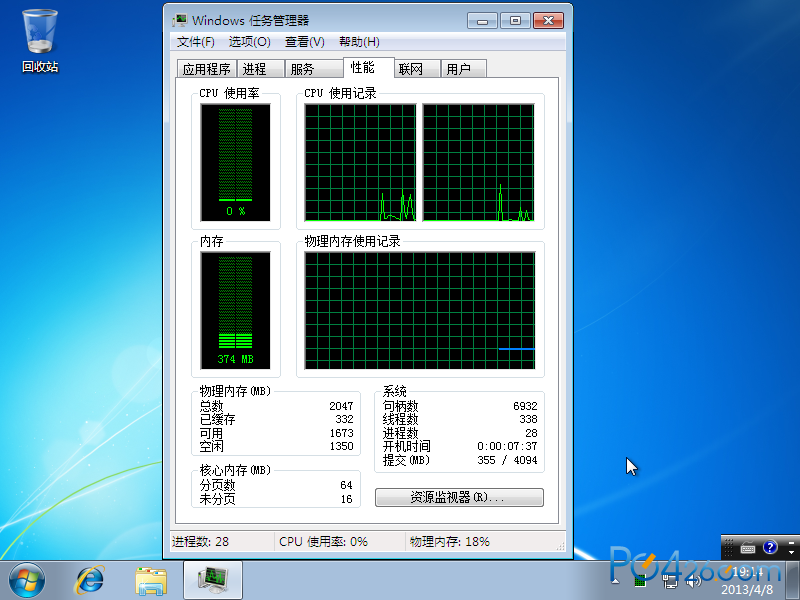Click the CPU 使用率 gauge showing 0 %

(x=235, y=163)
